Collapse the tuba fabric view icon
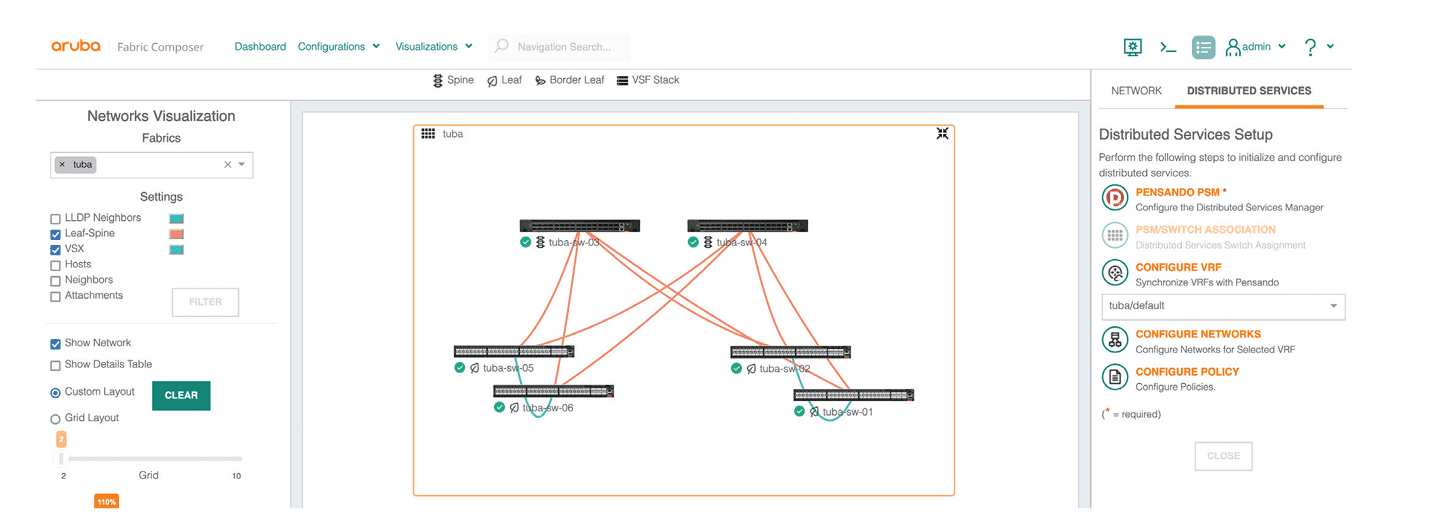The width and height of the screenshot is (1431, 517). (942, 133)
